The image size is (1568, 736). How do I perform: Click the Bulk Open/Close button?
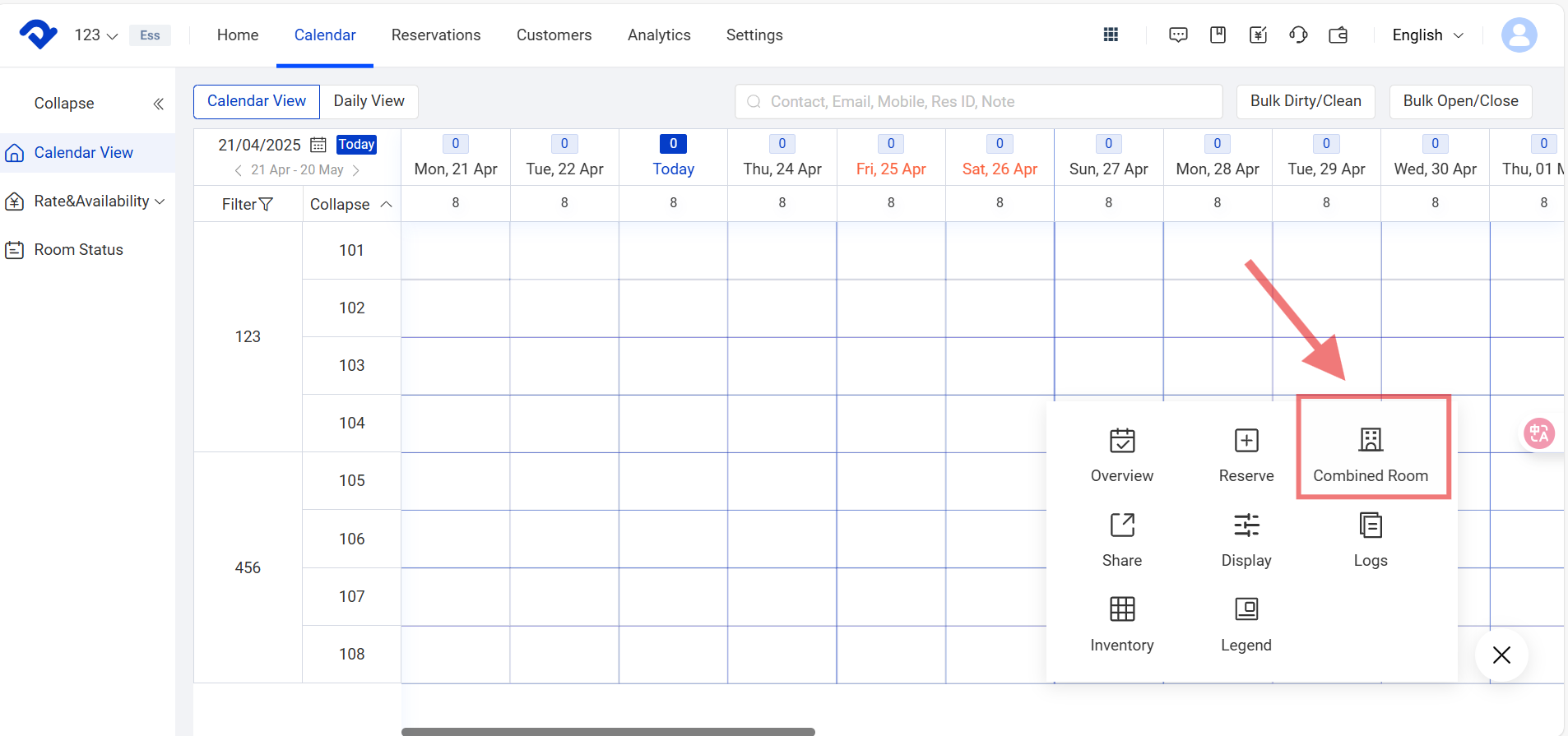click(1459, 101)
